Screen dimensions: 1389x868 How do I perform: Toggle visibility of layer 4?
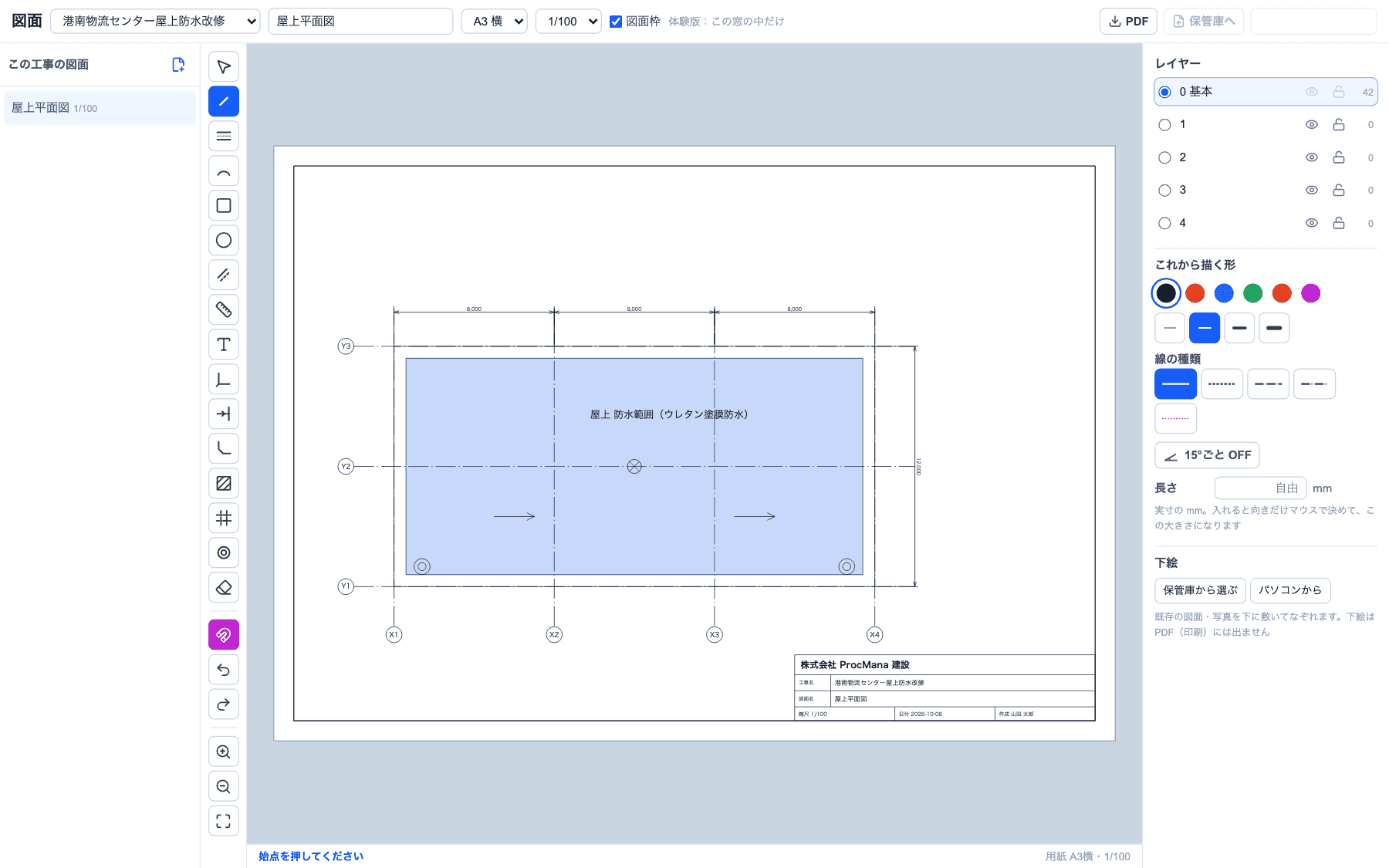point(1311,223)
